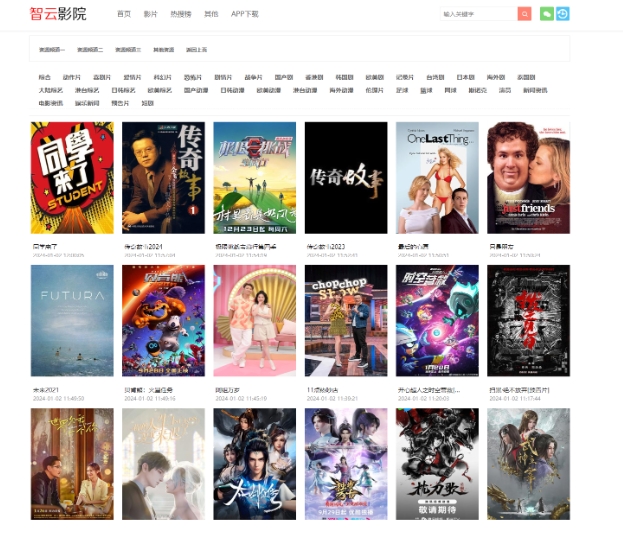Open the FUTURA poster
623x541 pixels.
tap(72, 321)
